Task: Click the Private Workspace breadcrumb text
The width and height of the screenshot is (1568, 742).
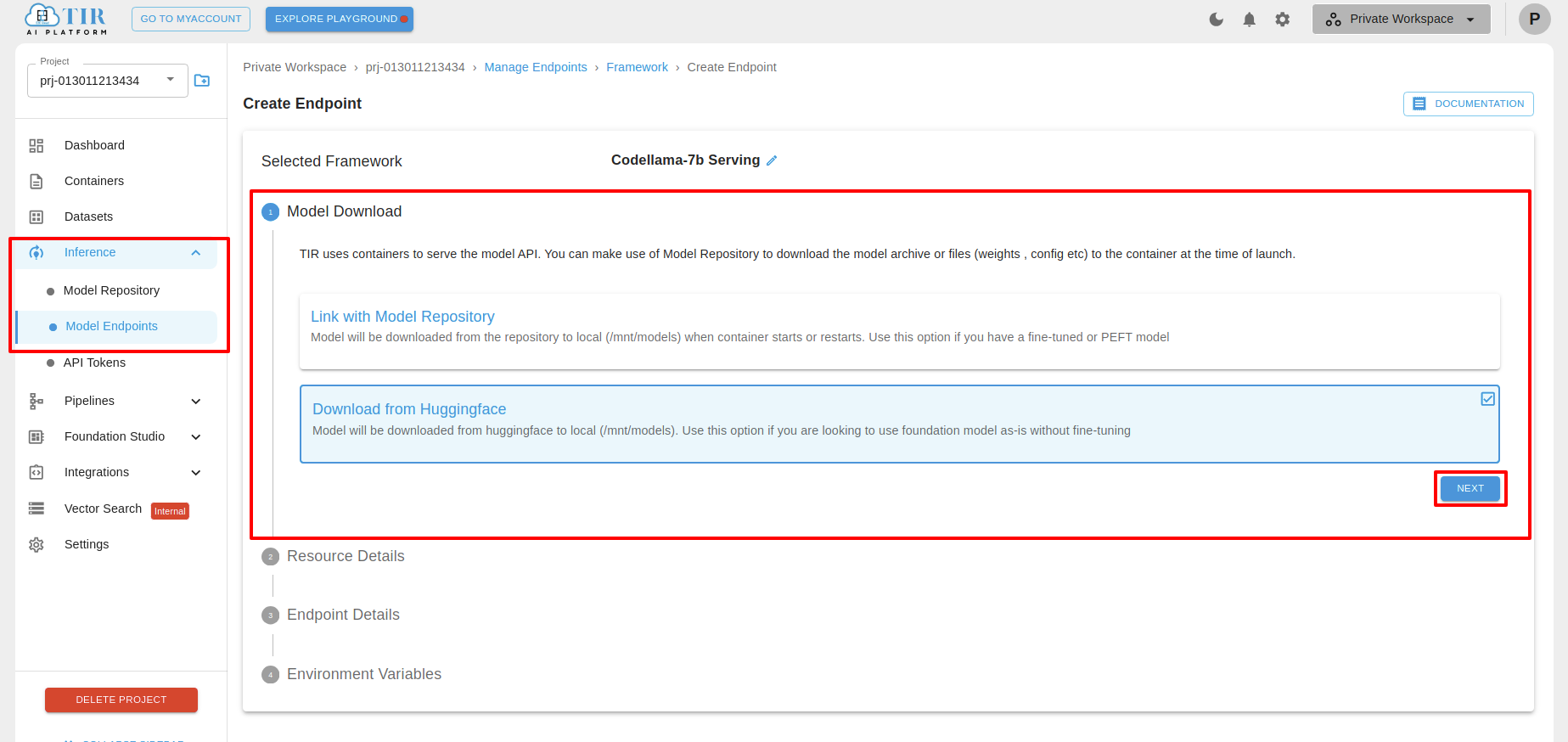Action: (295, 67)
